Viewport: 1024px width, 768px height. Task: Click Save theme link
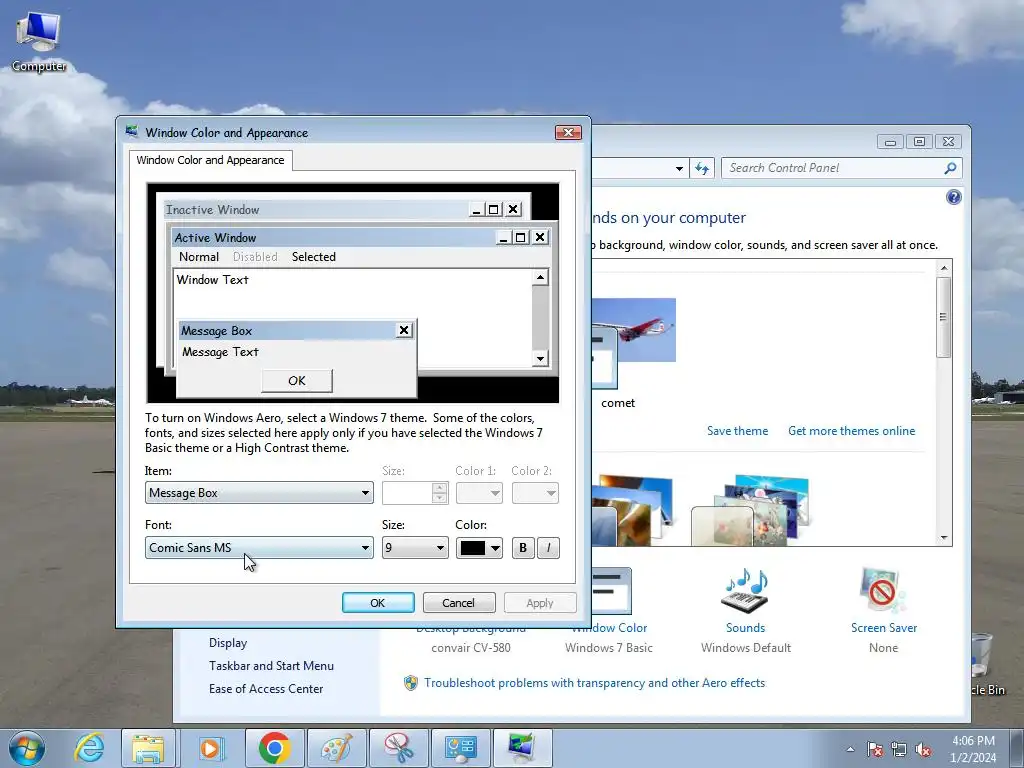tap(737, 431)
